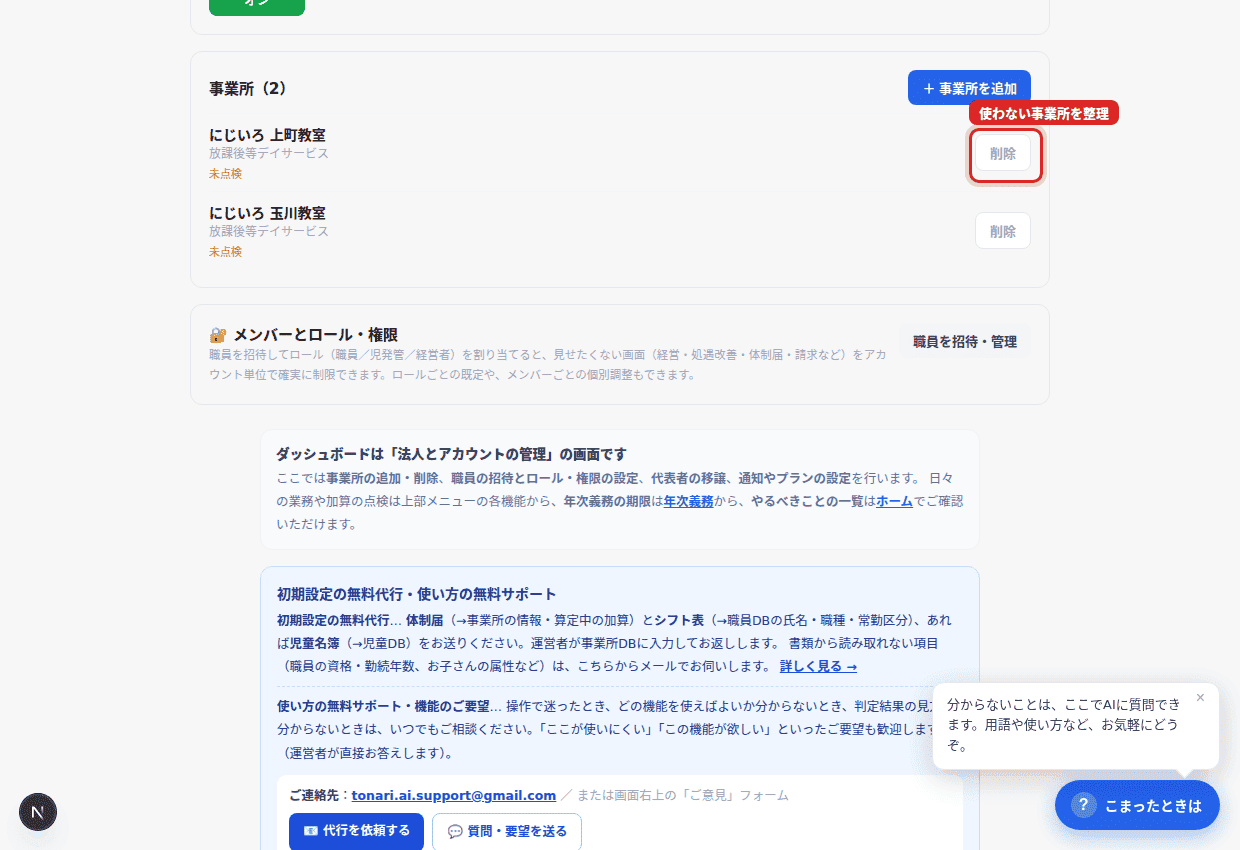Click the Next.js N badge icon

(x=38, y=812)
